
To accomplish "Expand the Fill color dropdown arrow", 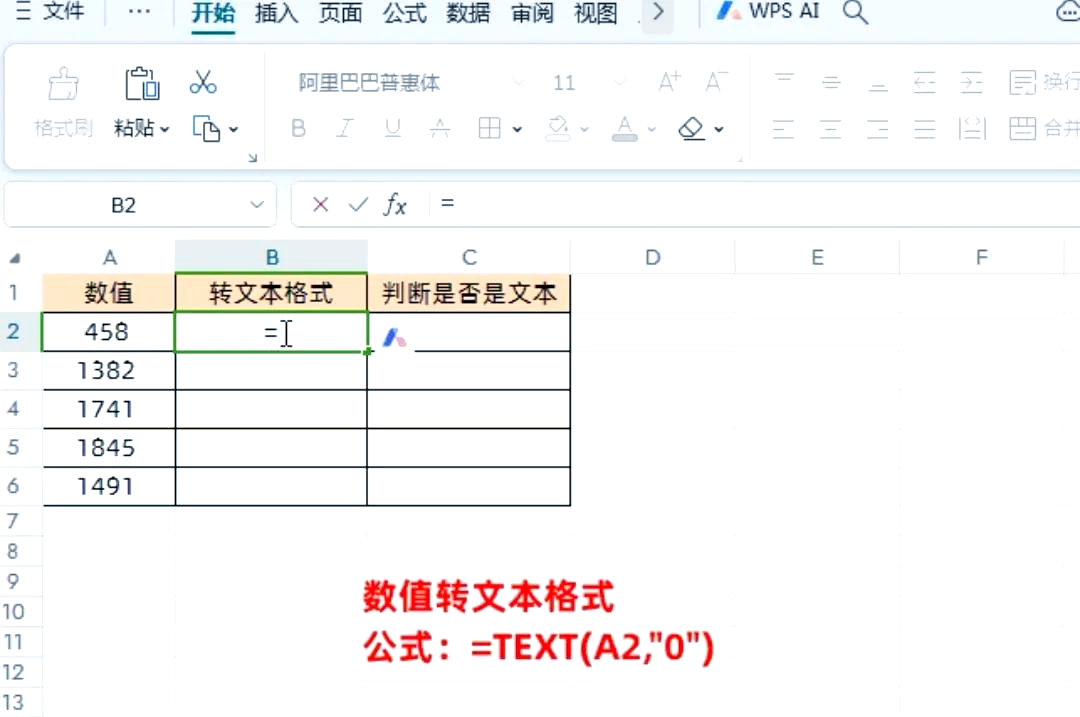I will click(x=584, y=129).
